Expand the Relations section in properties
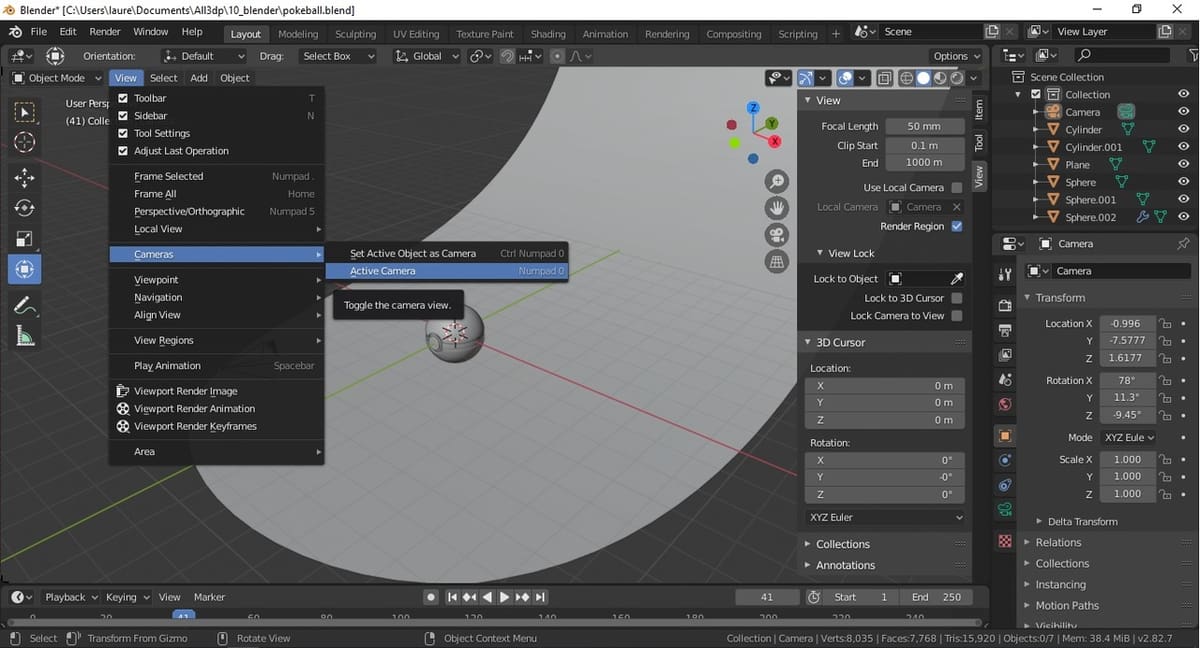This screenshot has width=1200, height=648. click(x=1058, y=542)
